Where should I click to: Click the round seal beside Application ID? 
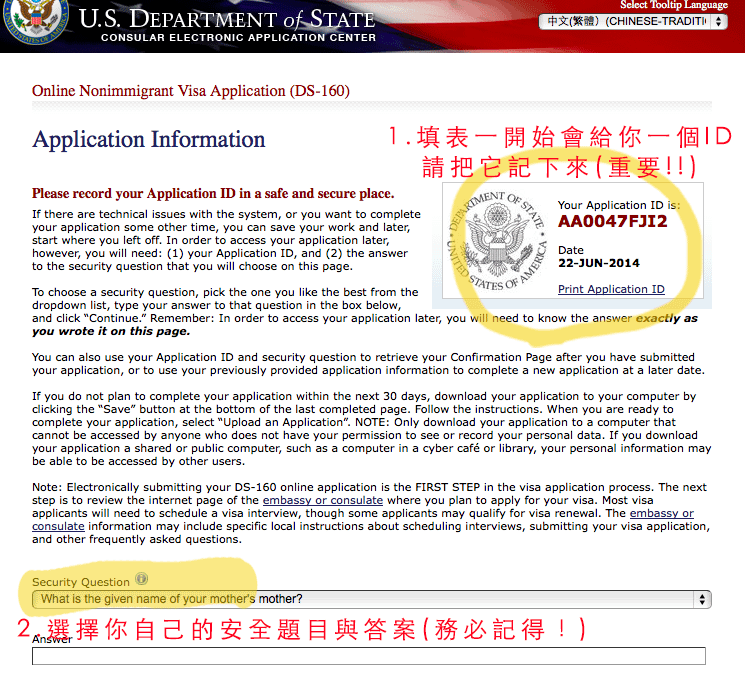click(x=497, y=240)
